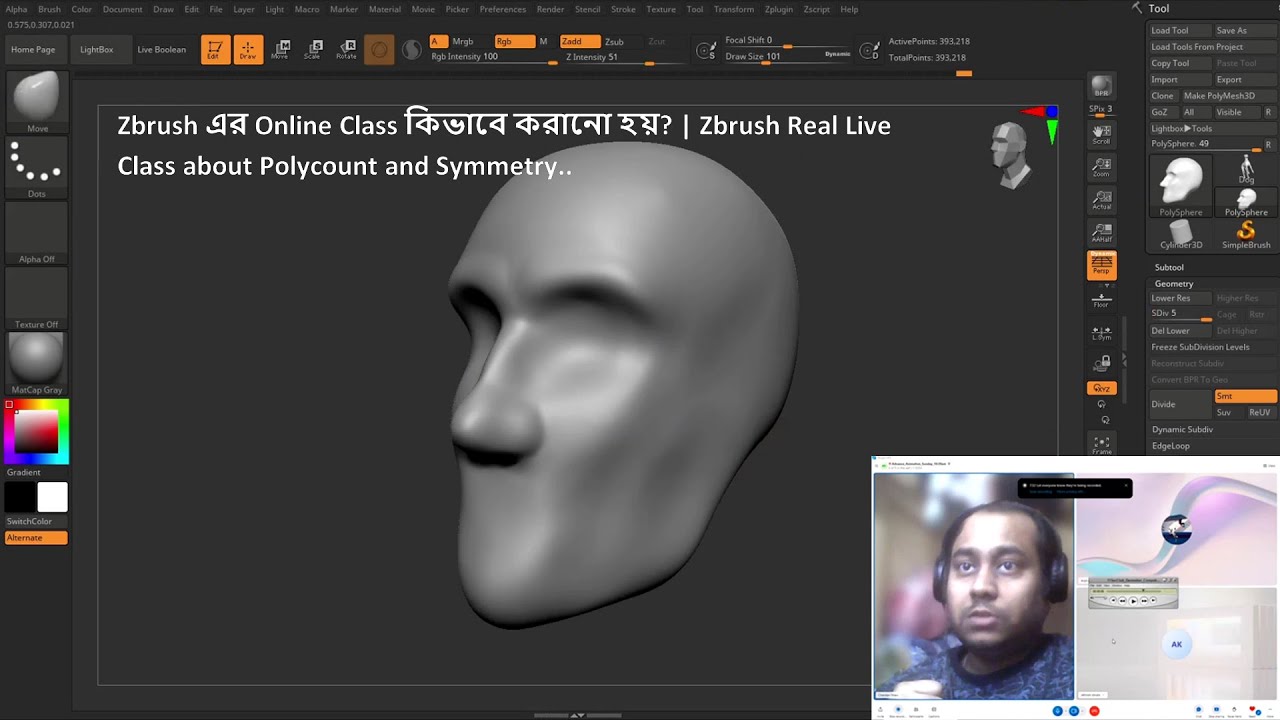Select the Draw mode icon
1280x720 pixels.
[x=248, y=49]
